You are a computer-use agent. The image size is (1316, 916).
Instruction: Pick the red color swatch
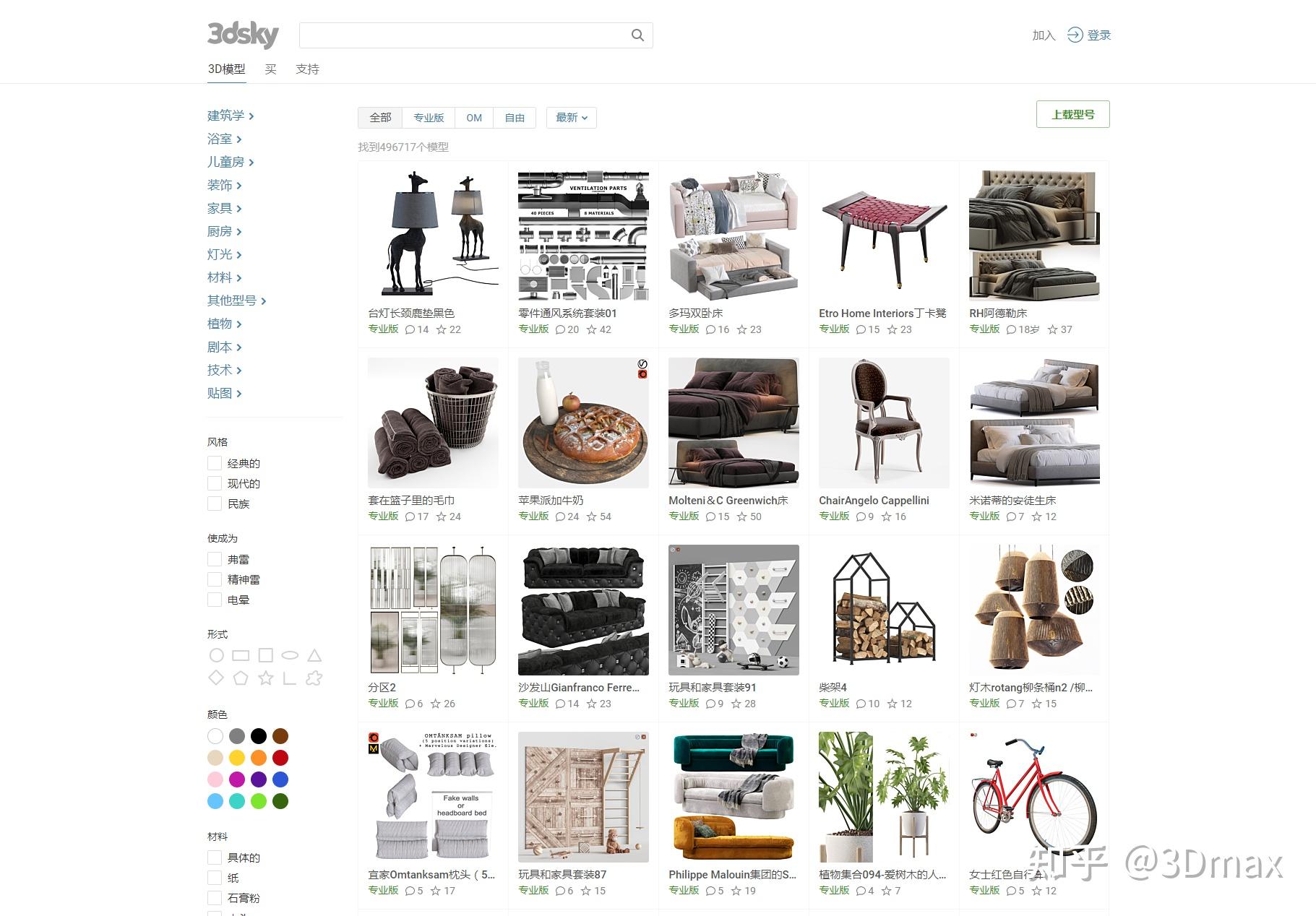click(x=280, y=758)
